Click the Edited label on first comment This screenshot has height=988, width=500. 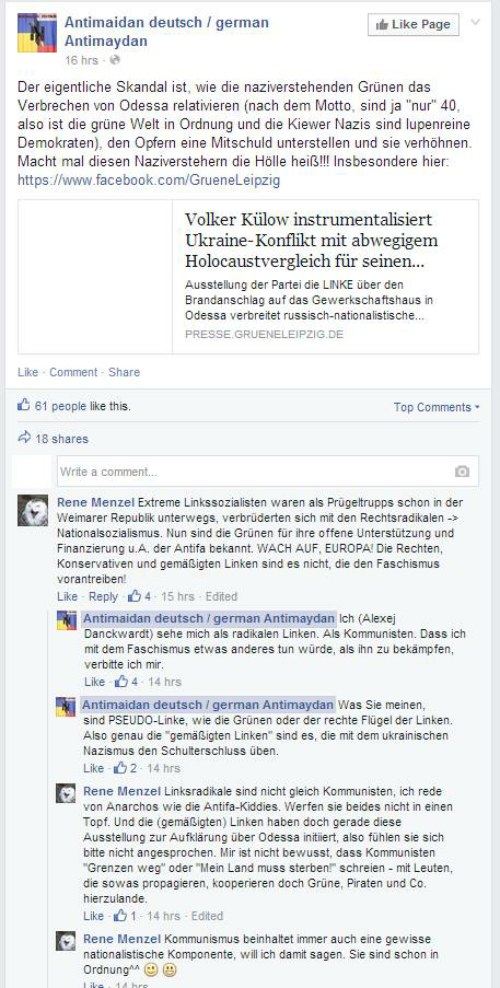coord(221,596)
